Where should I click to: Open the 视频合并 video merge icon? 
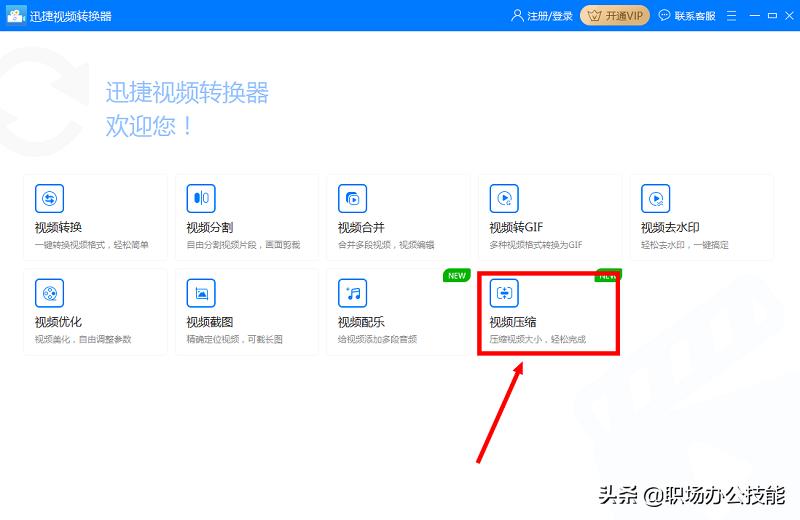point(353,199)
